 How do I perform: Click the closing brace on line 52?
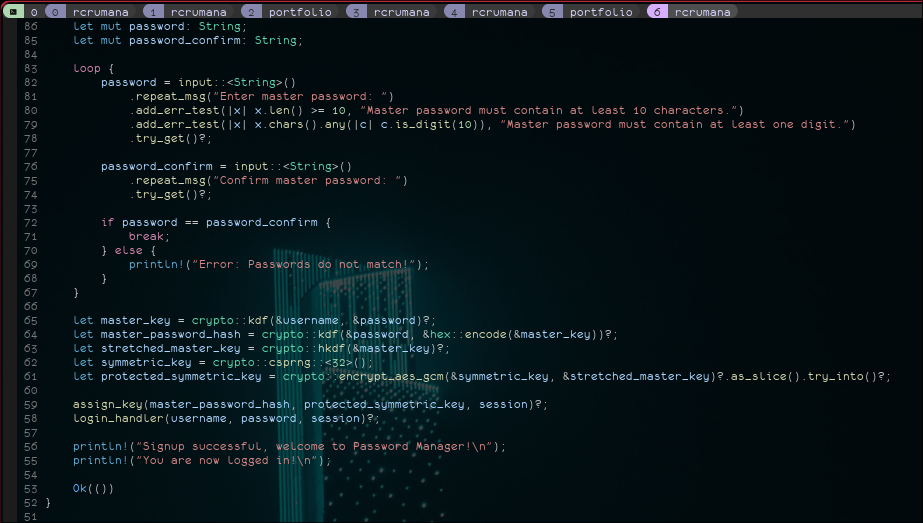(48, 503)
